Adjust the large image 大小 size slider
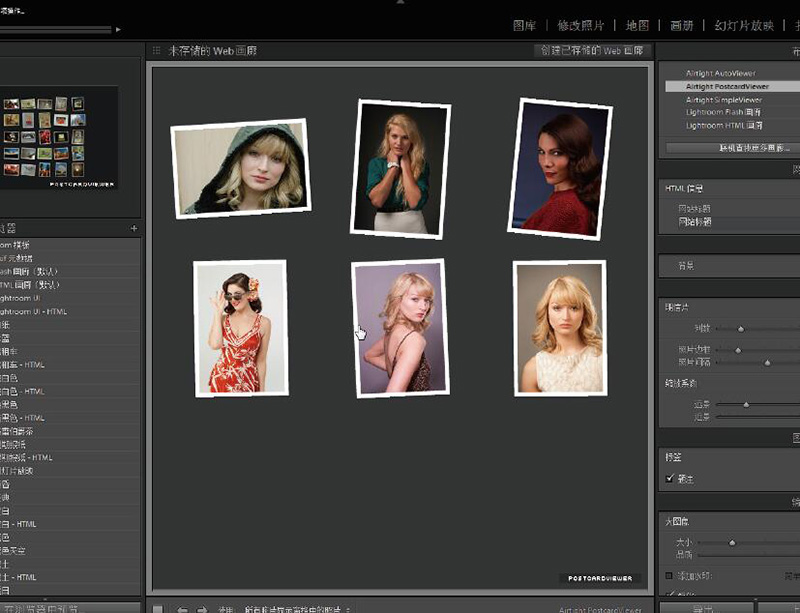Viewport: 800px width, 613px height. coord(732,542)
